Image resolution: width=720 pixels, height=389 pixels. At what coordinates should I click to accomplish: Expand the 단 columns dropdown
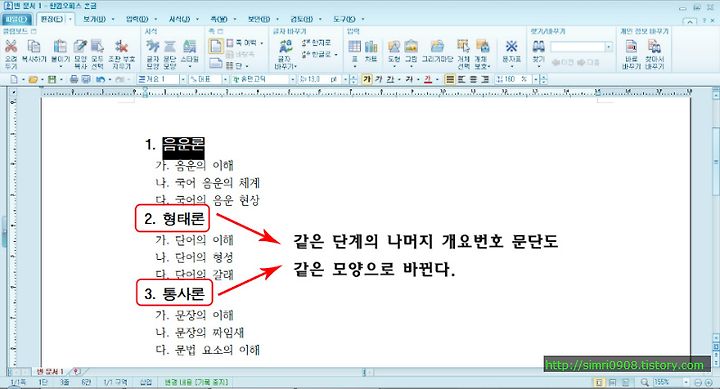pos(248,66)
